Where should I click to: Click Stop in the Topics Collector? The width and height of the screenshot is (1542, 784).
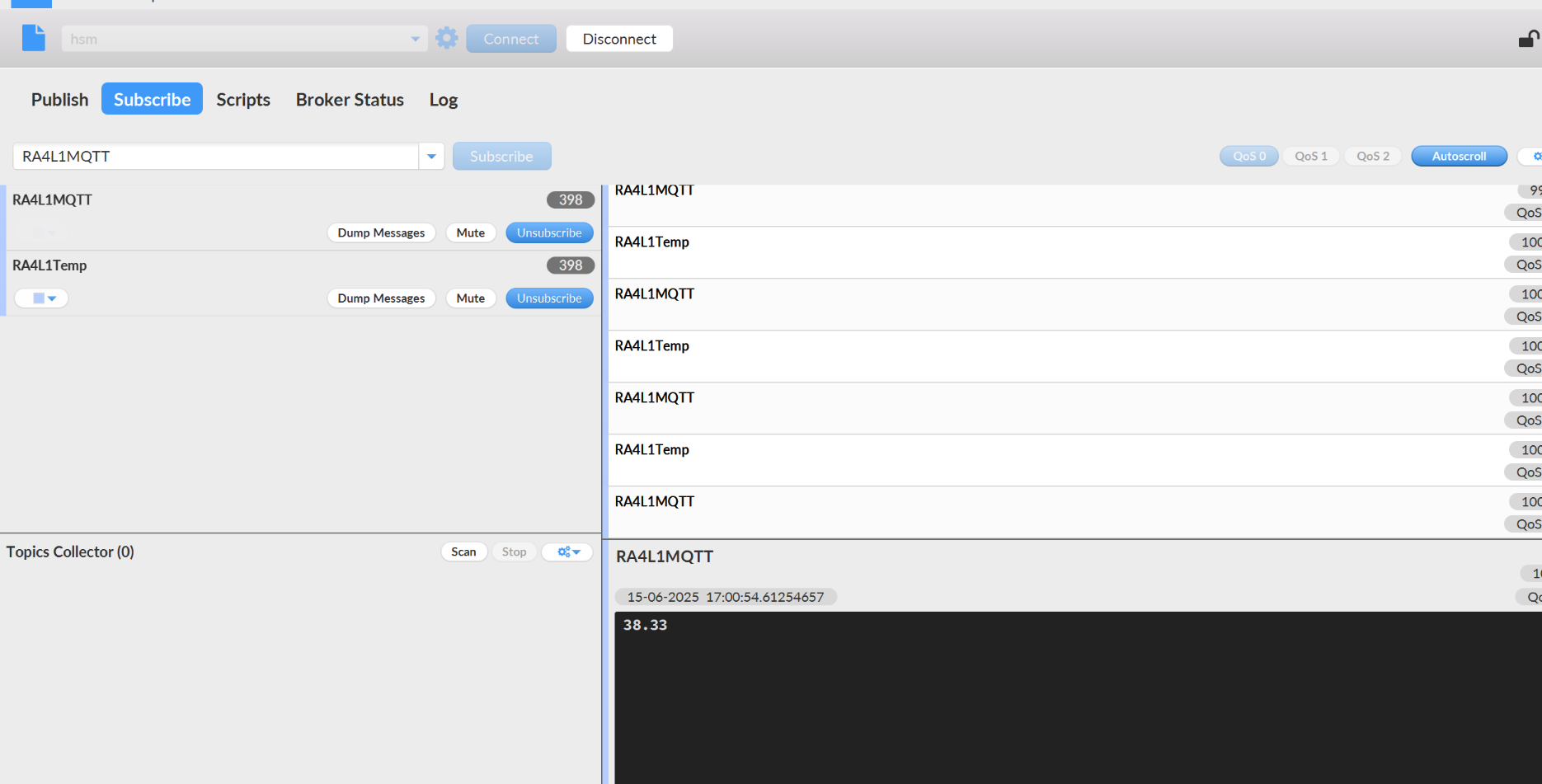[x=514, y=552]
